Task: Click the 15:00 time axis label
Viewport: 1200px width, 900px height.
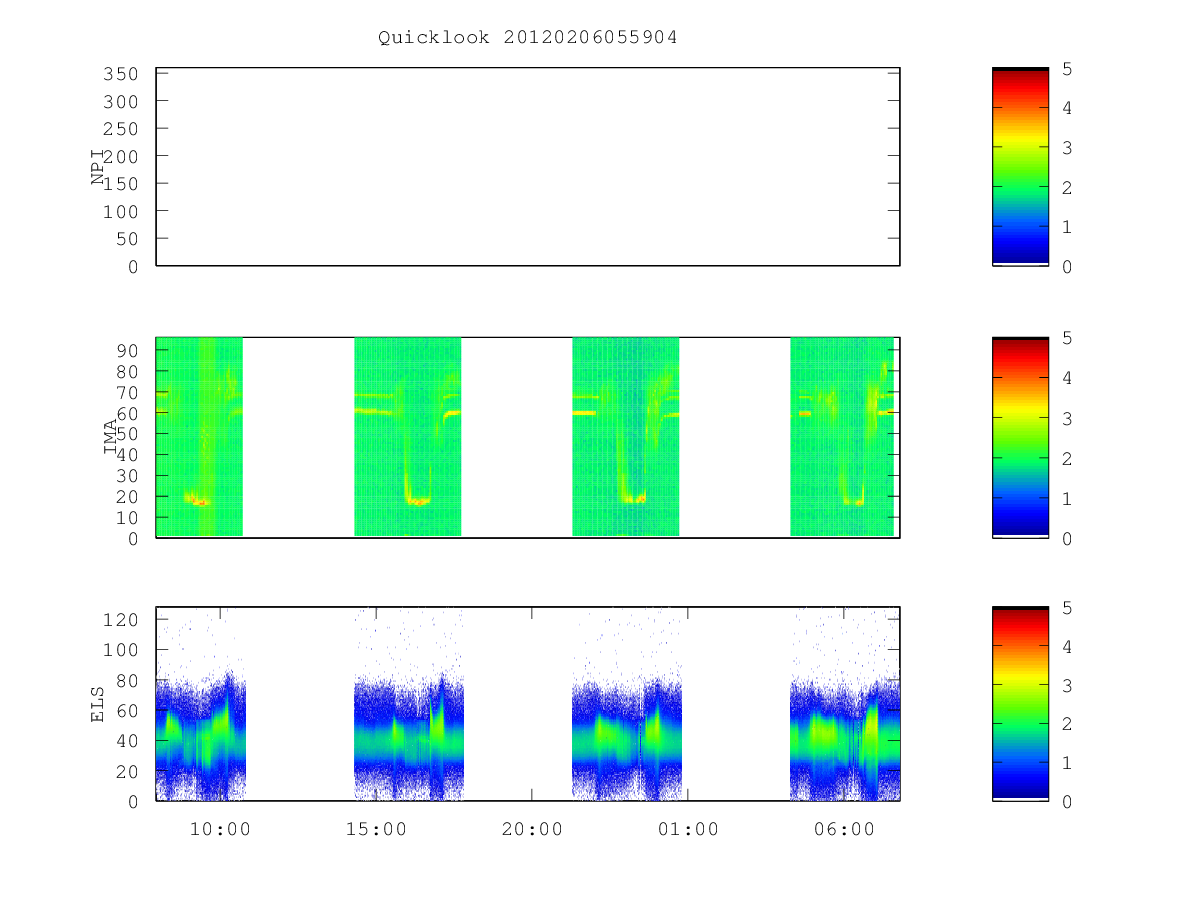Action: 376,829
